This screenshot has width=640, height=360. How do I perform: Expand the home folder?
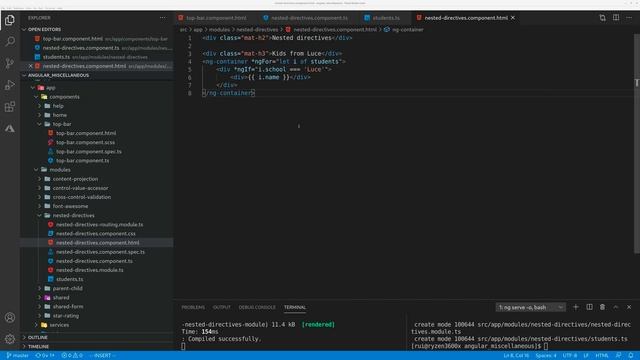[60, 115]
